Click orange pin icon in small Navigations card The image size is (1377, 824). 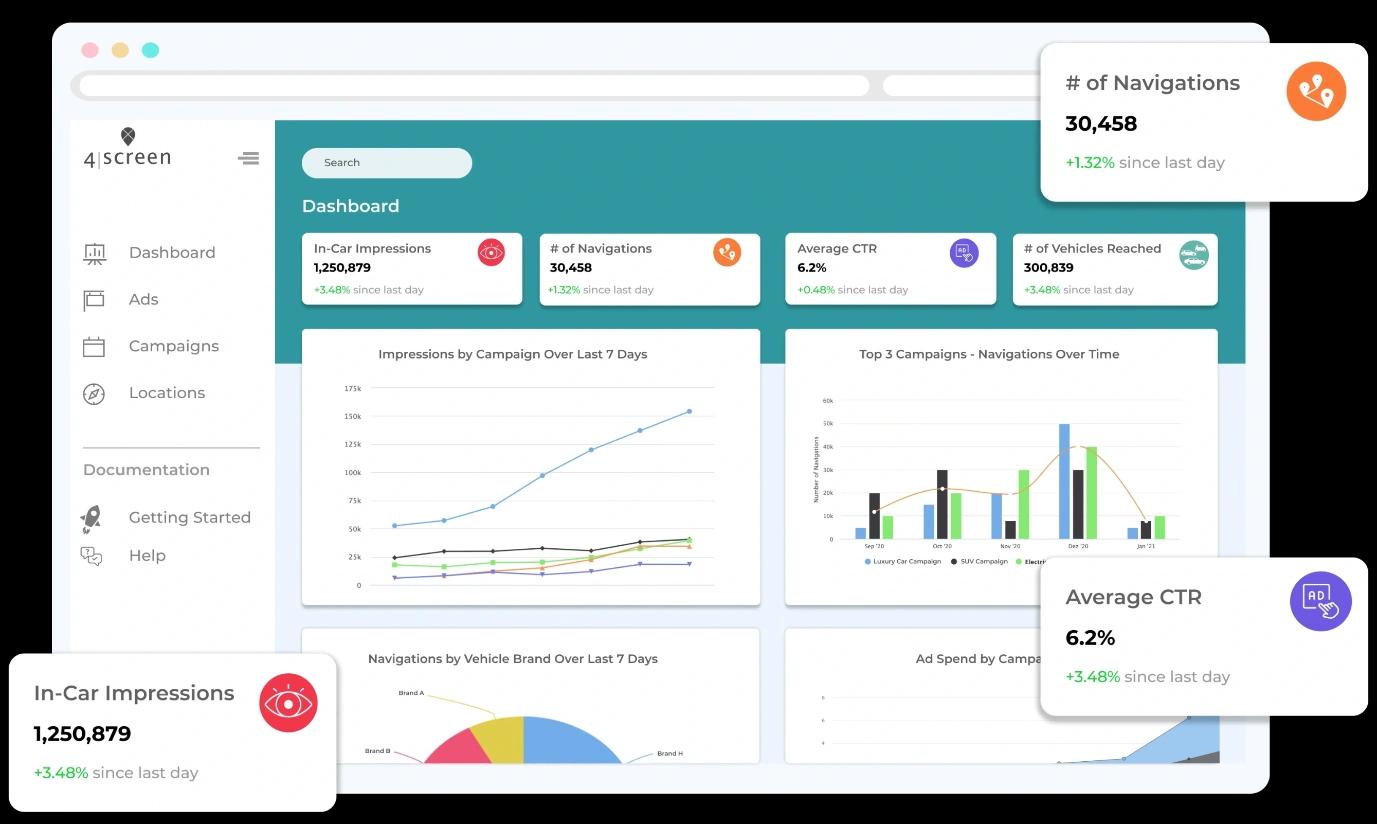(727, 252)
